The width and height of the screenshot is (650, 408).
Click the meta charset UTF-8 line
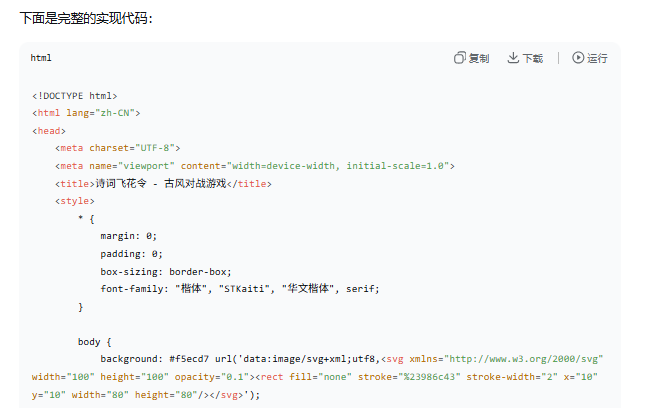pyautogui.click(x=118, y=148)
